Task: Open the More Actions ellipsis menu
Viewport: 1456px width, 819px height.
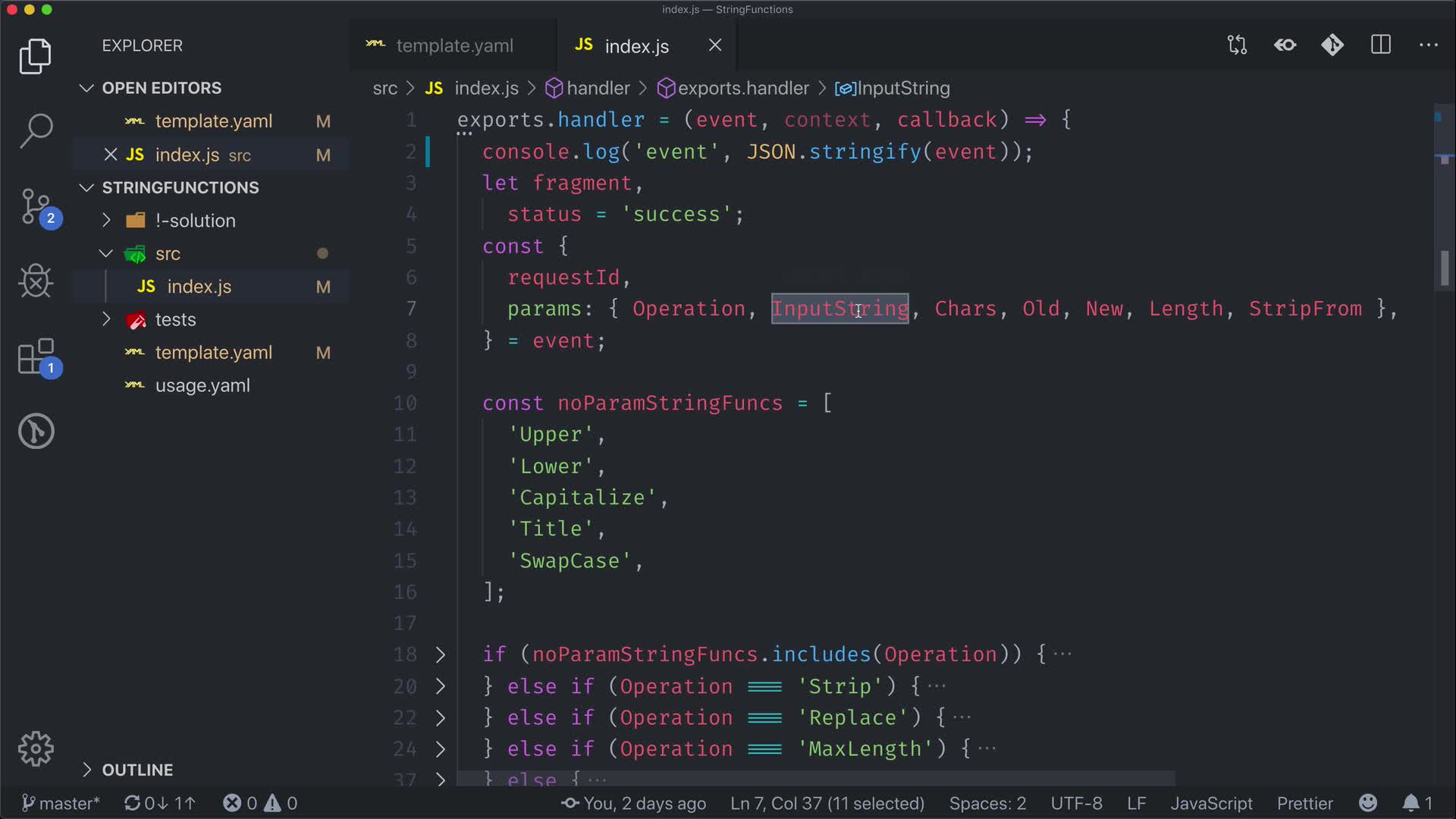Action: 1428,45
